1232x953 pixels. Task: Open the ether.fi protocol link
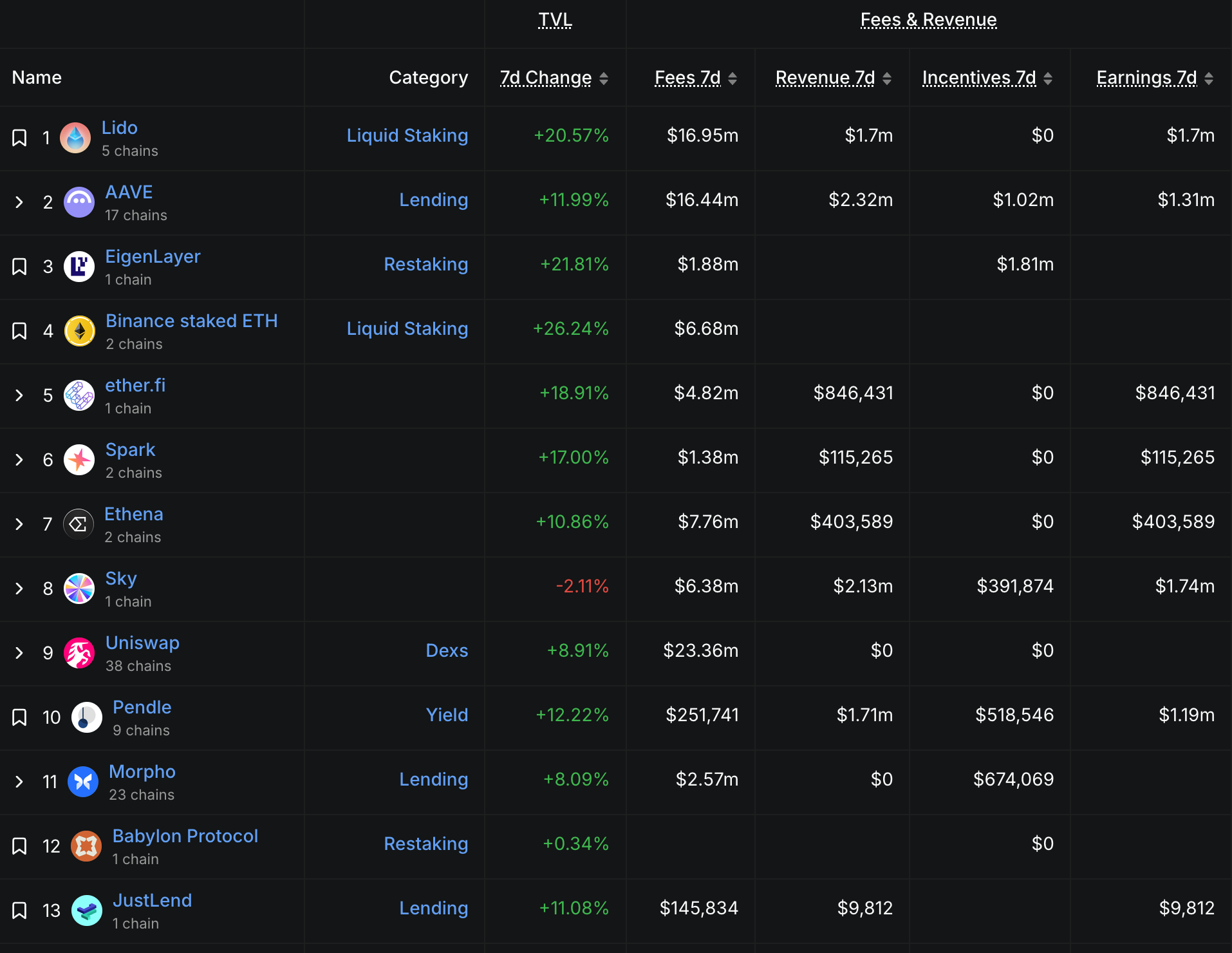tap(135, 385)
